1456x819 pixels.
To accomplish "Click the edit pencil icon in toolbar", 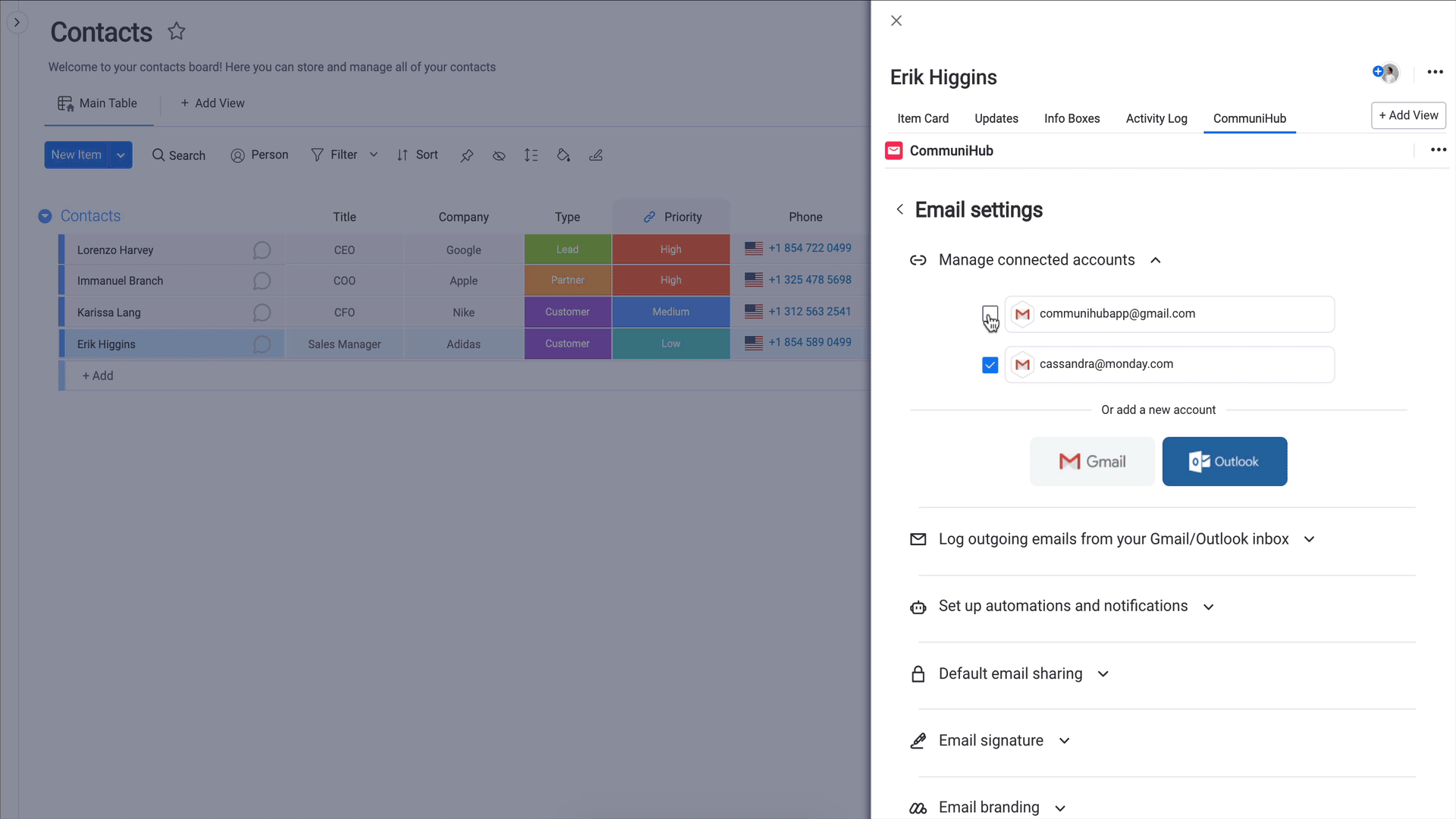I will coord(596,155).
